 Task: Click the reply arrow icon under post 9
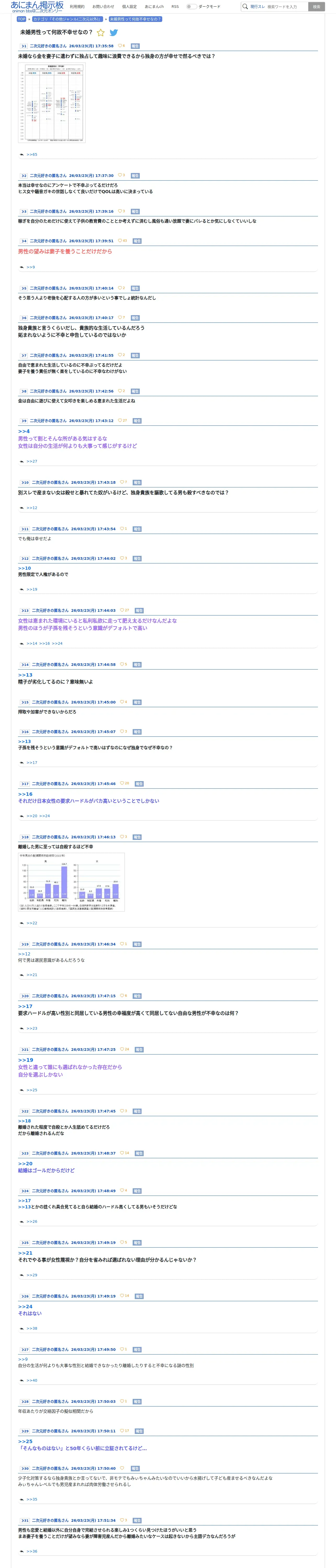(22, 462)
